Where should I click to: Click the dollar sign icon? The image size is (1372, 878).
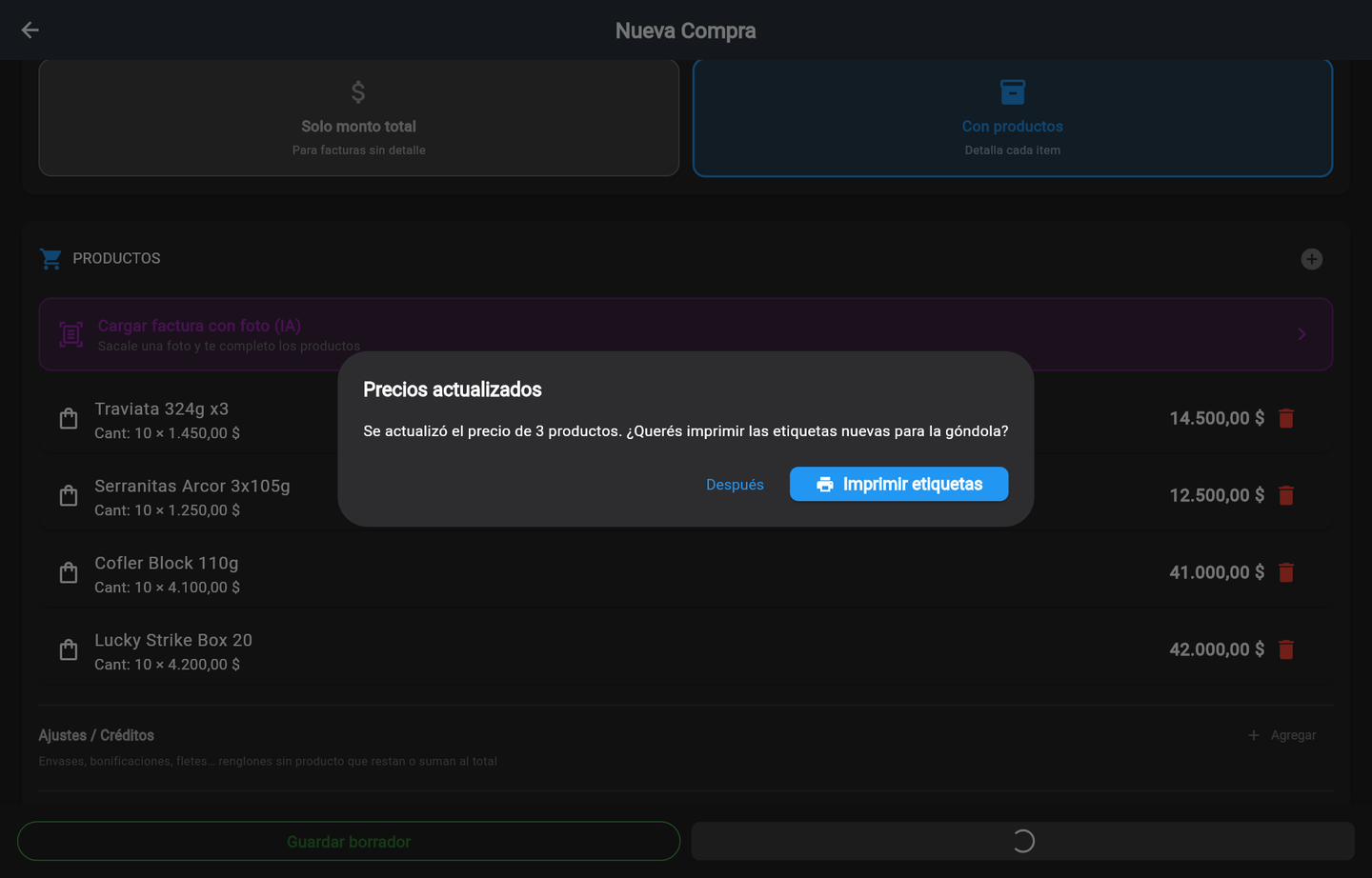tap(358, 92)
